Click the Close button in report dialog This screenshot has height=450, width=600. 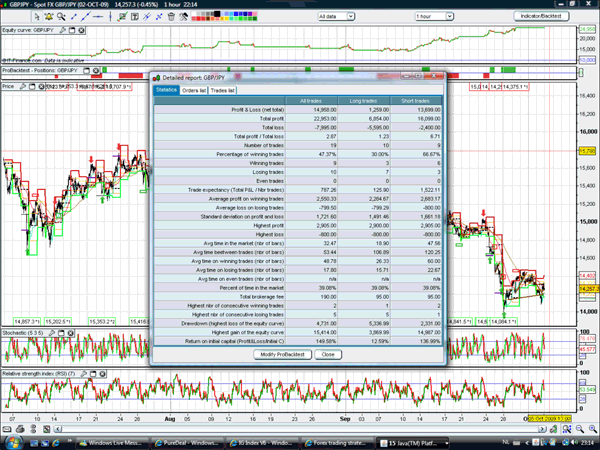click(x=328, y=354)
